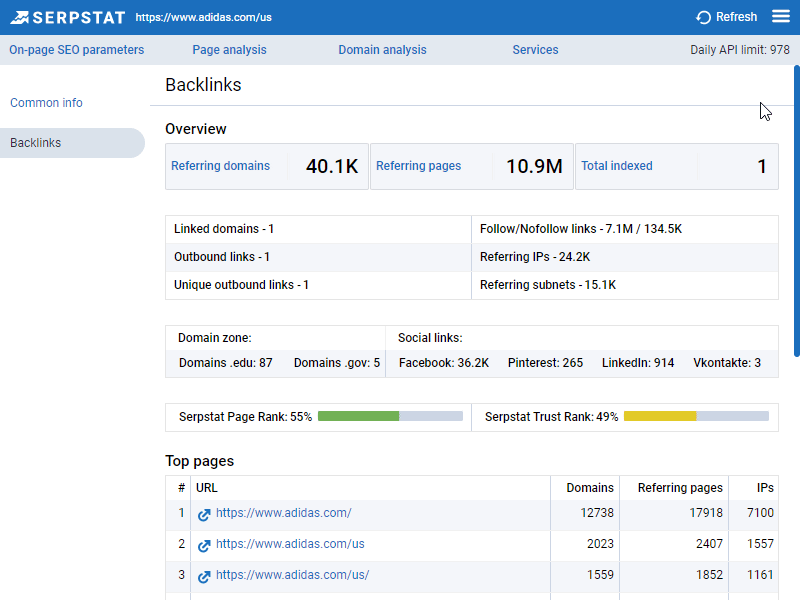Open the Domain analysis tab
Image resolution: width=800 pixels, height=600 pixels.
tap(382, 50)
